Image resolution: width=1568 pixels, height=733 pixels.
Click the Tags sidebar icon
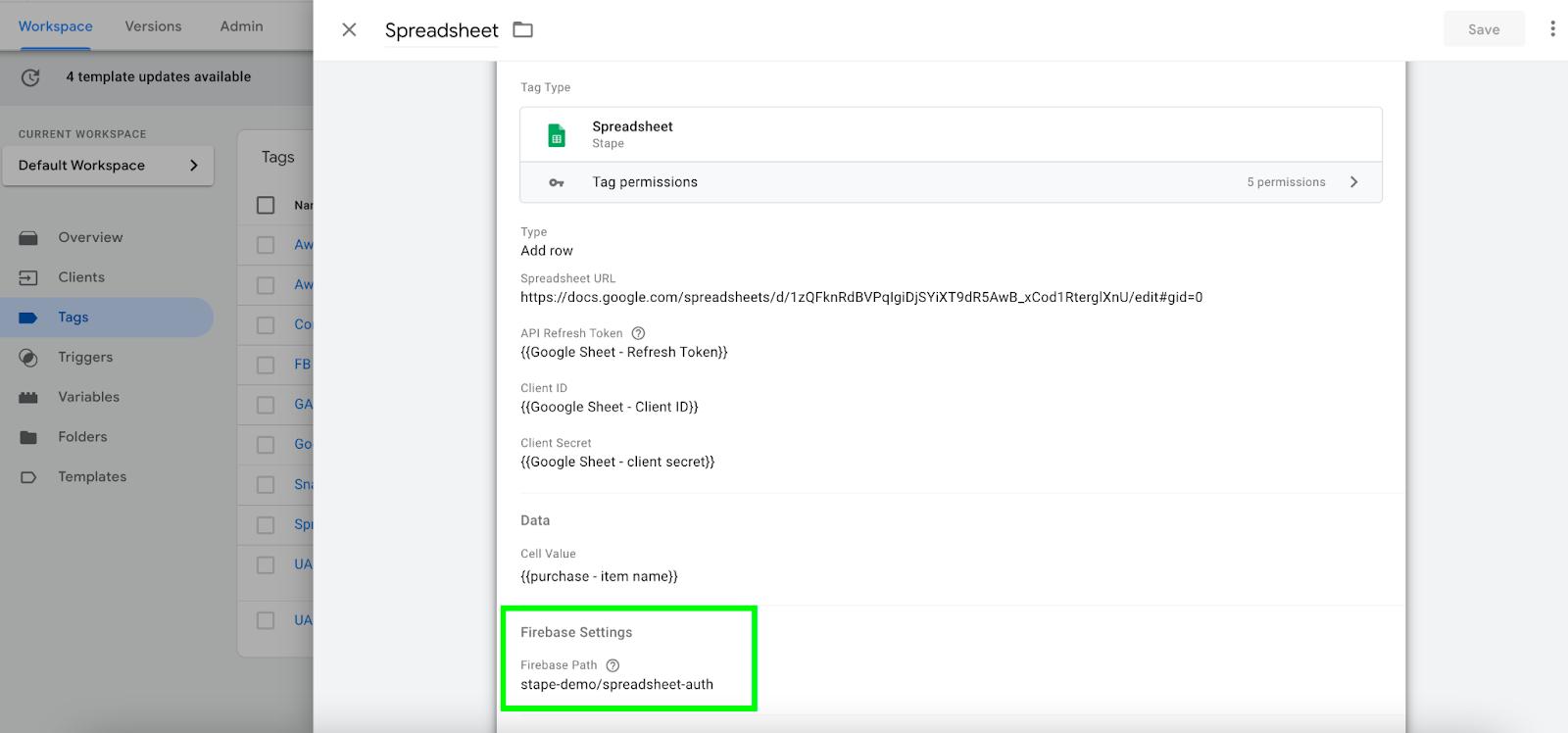pyautogui.click(x=28, y=318)
